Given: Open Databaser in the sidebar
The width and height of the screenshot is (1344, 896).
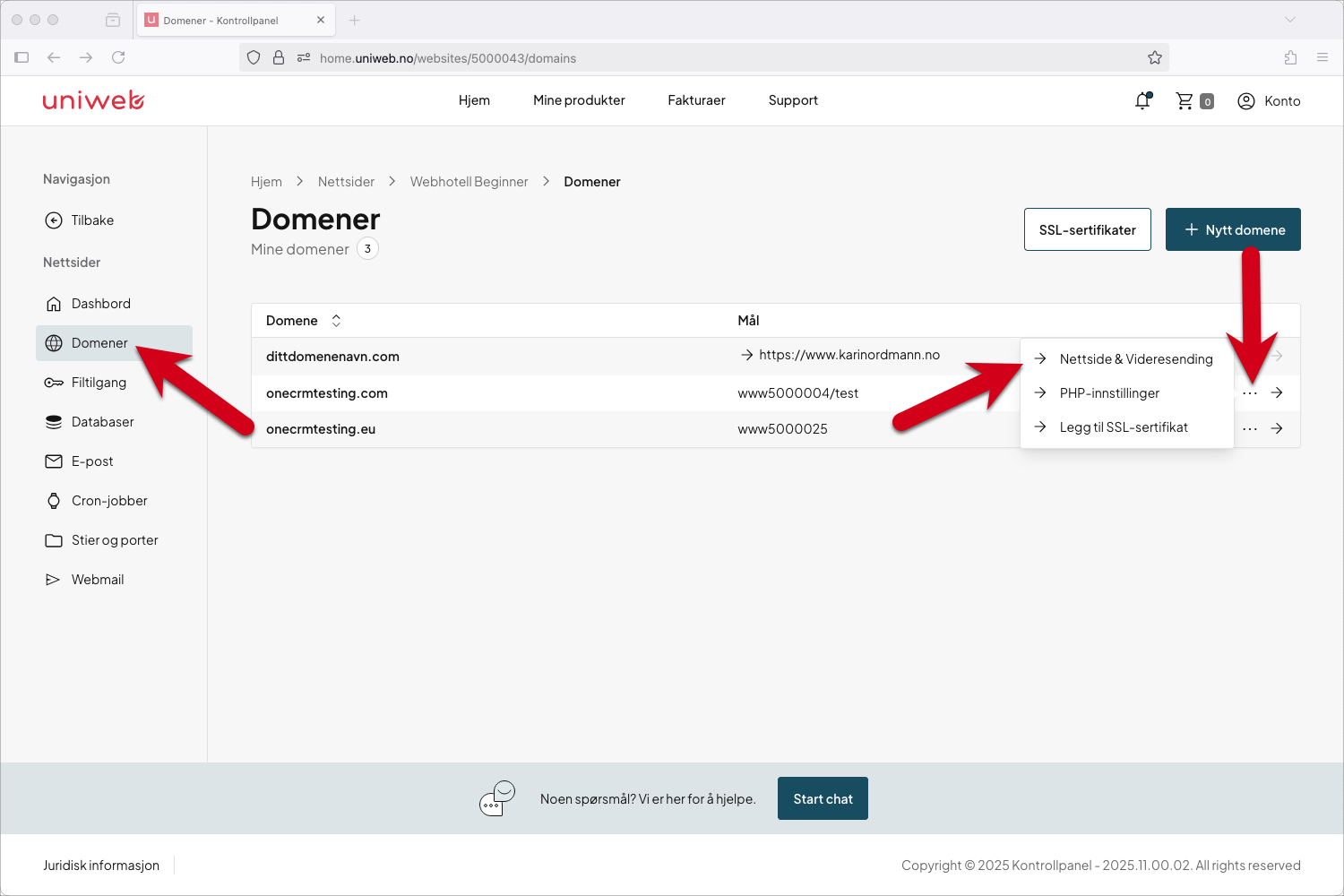Looking at the screenshot, I should [x=101, y=421].
